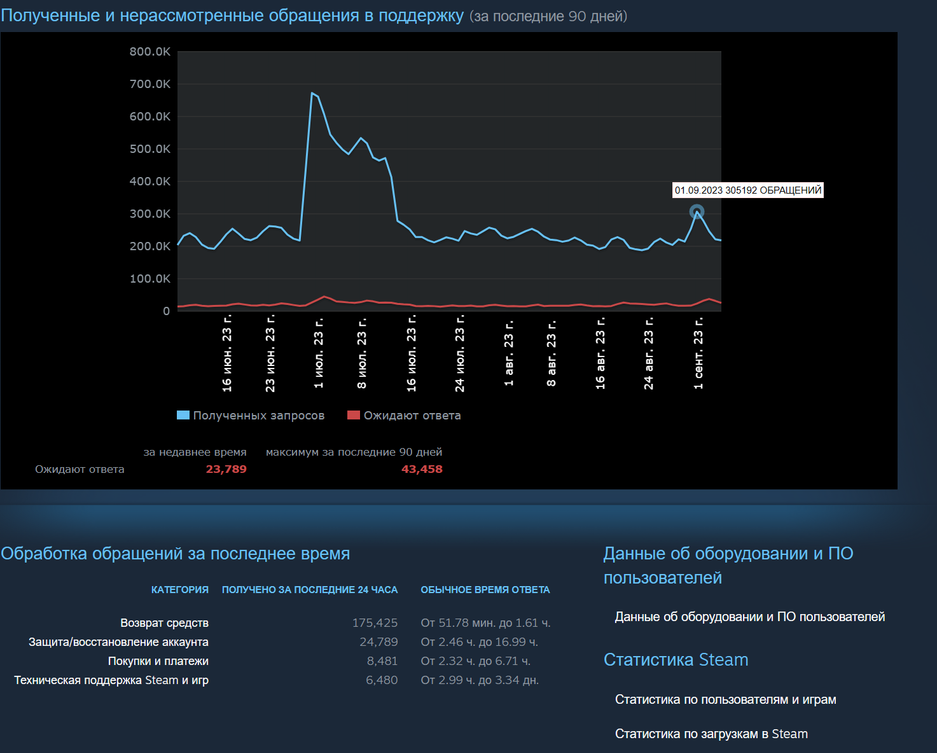Click the '8 июл. 23 г.' axis date

(x=362, y=353)
